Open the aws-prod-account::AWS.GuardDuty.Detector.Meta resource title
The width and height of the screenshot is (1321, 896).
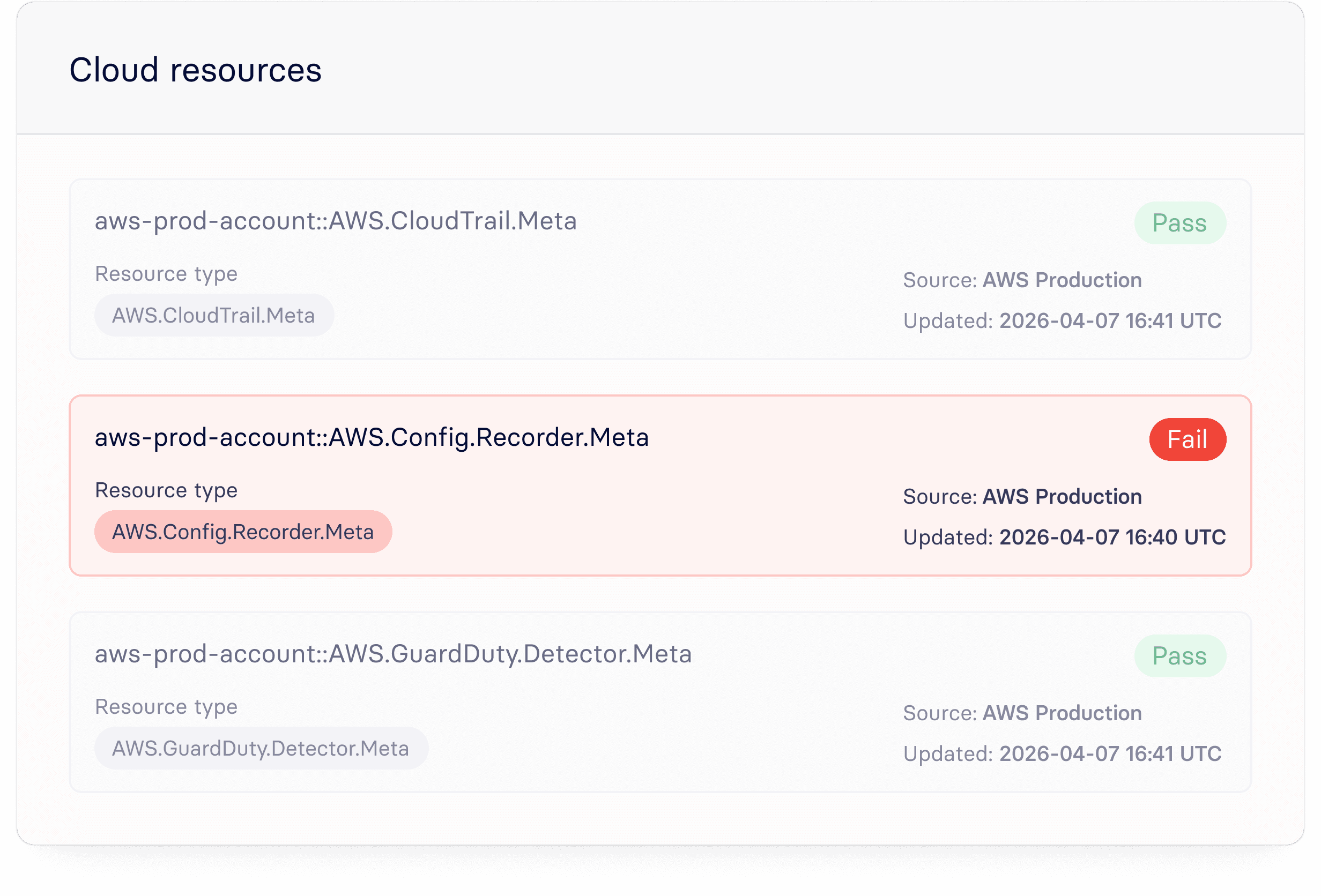tap(393, 654)
